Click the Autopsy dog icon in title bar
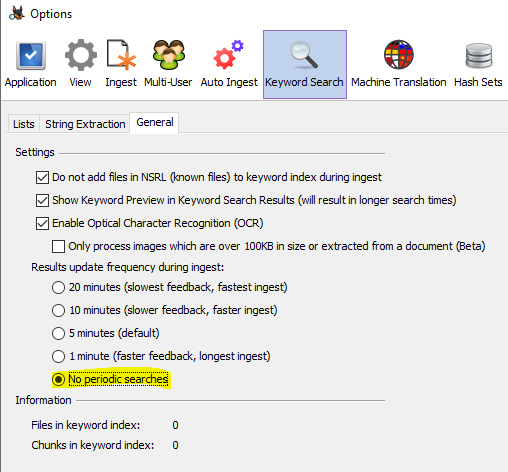 coord(17,13)
